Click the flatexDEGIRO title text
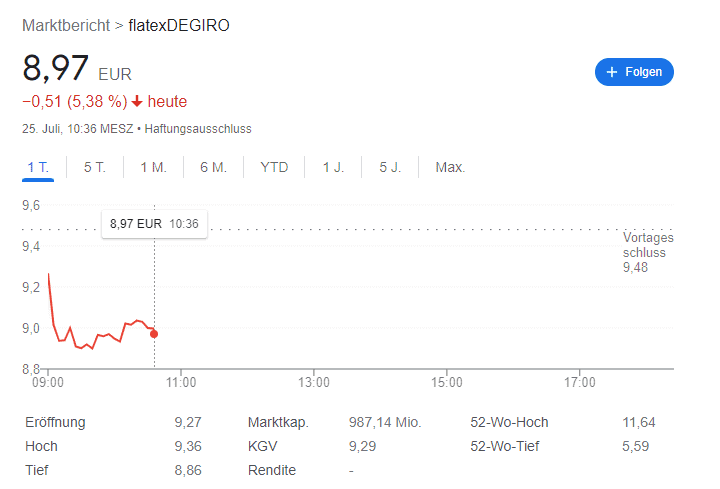This screenshot has width=720, height=489. point(179,25)
